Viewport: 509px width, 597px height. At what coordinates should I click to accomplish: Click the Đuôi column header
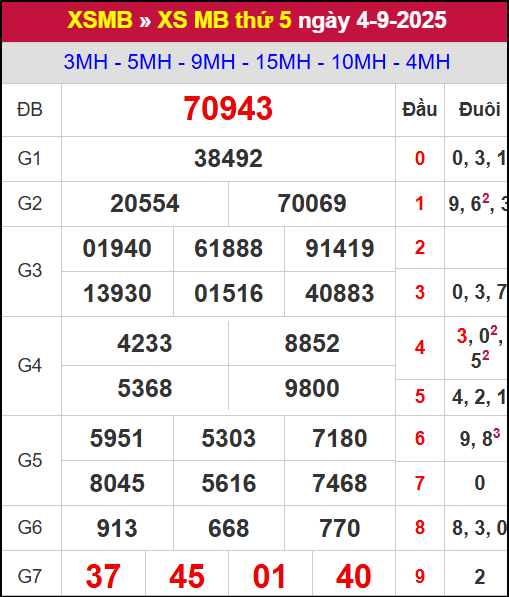(479, 110)
